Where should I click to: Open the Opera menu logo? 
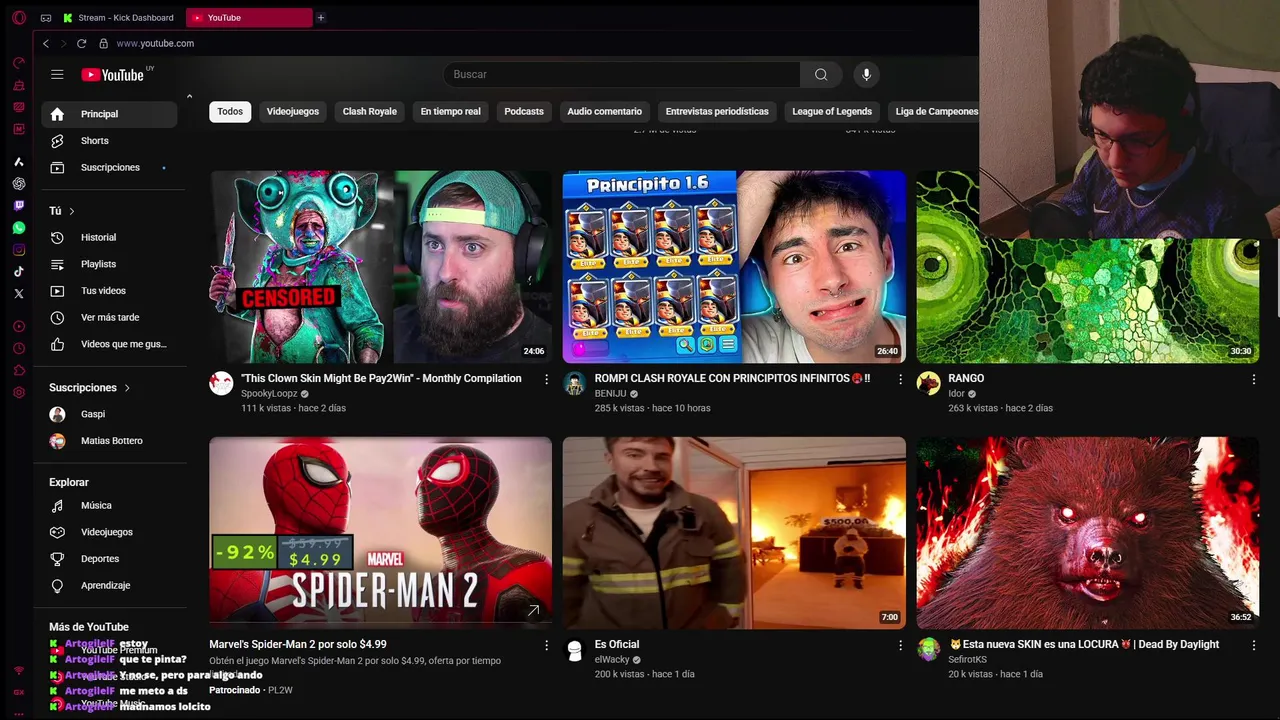tap(19, 17)
